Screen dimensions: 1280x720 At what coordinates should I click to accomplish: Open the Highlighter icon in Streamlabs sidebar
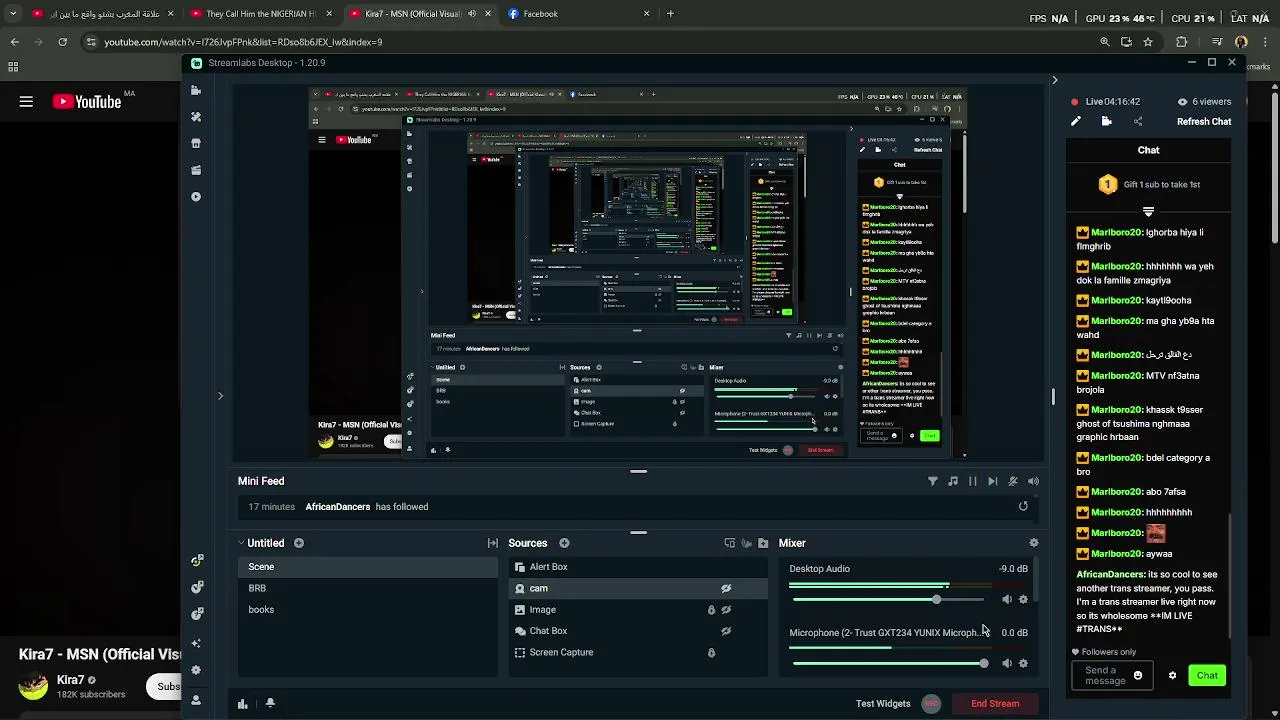click(196, 170)
